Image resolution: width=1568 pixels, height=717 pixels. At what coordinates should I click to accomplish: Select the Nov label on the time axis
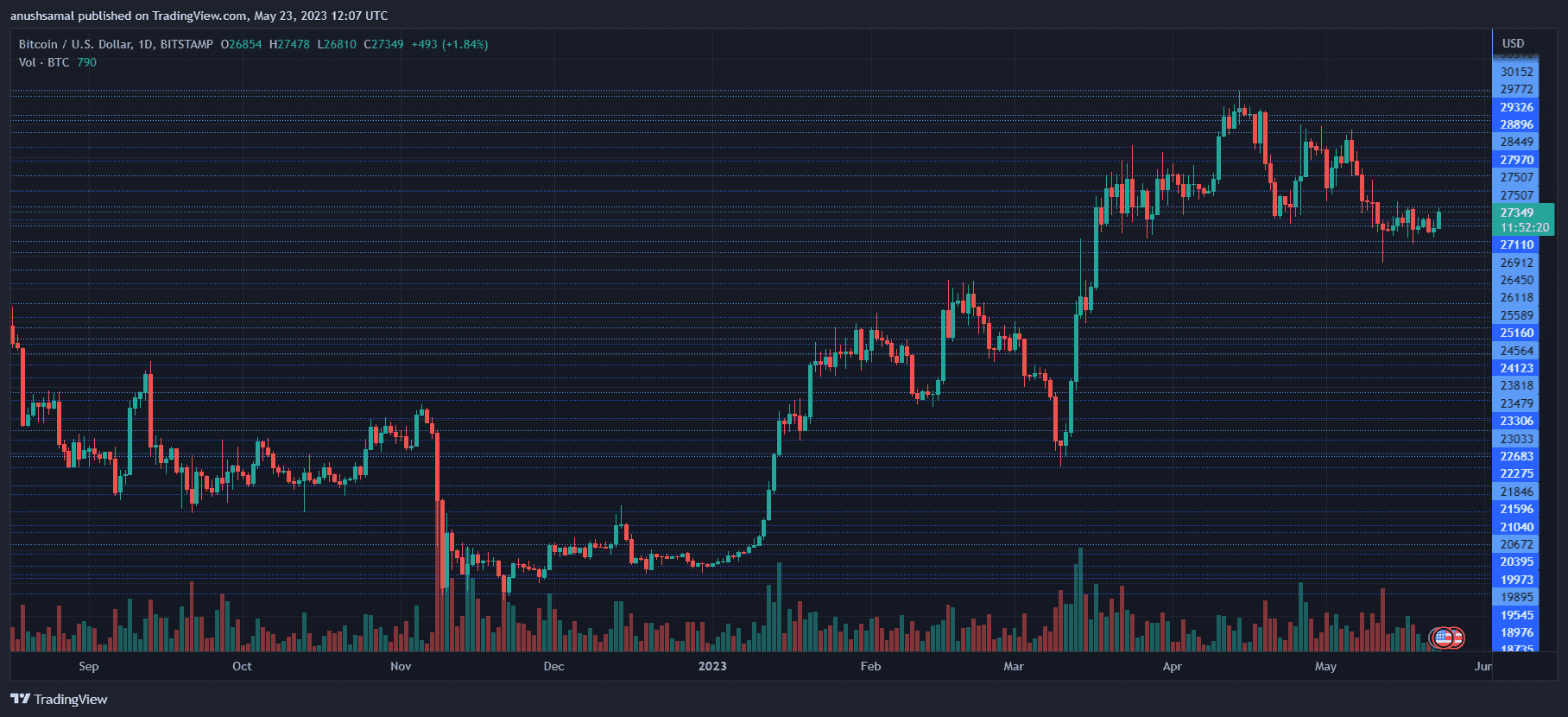pyautogui.click(x=401, y=666)
